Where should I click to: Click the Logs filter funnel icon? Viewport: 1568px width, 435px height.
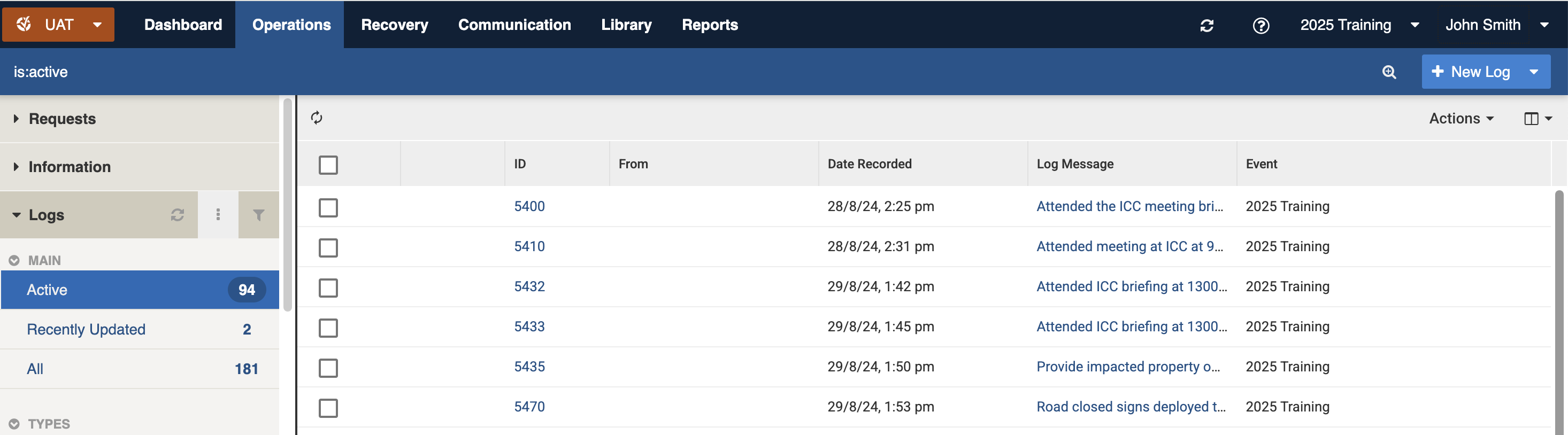pyautogui.click(x=259, y=215)
